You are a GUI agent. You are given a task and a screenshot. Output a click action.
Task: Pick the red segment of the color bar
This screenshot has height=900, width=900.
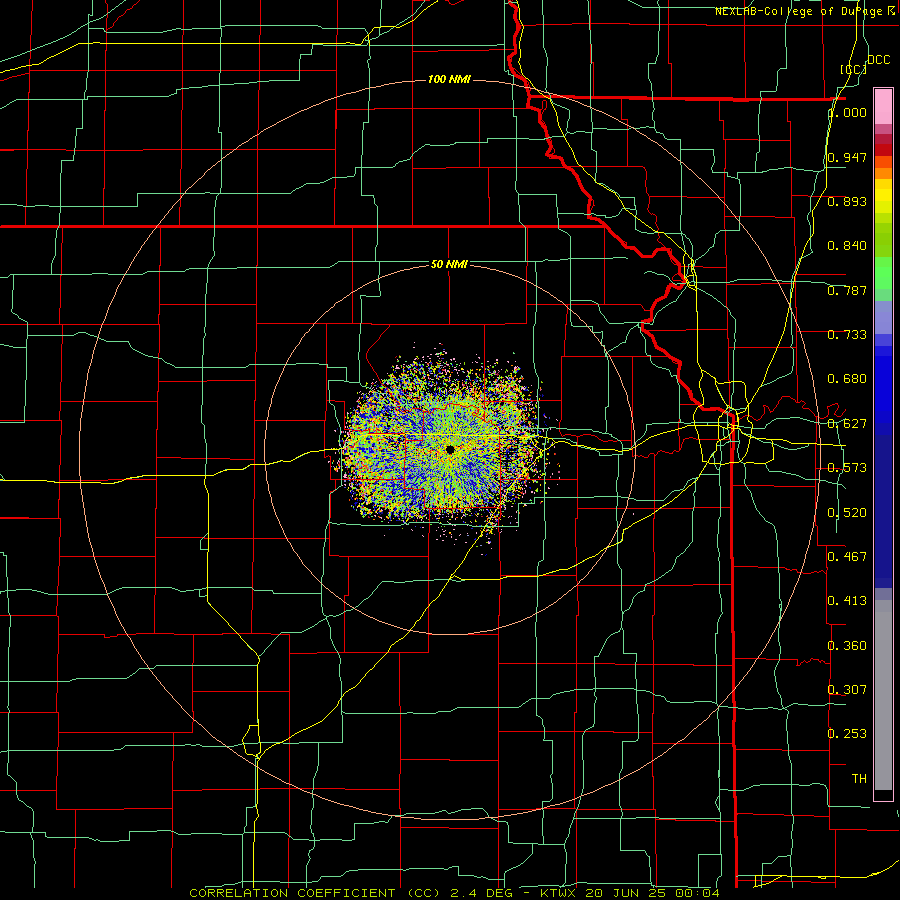pyautogui.click(x=883, y=150)
